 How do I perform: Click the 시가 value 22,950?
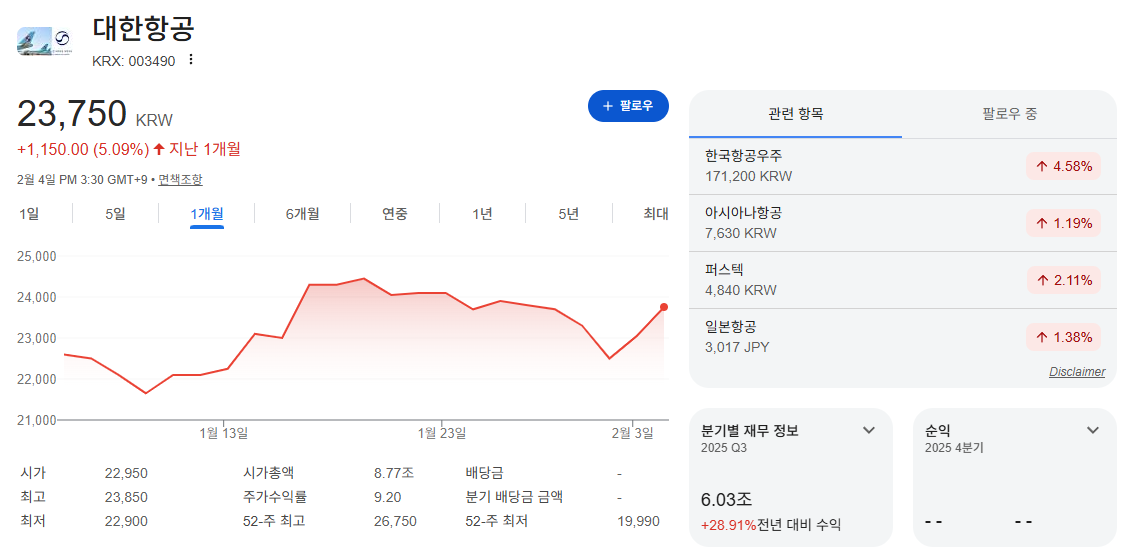click(x=126, y=474)
